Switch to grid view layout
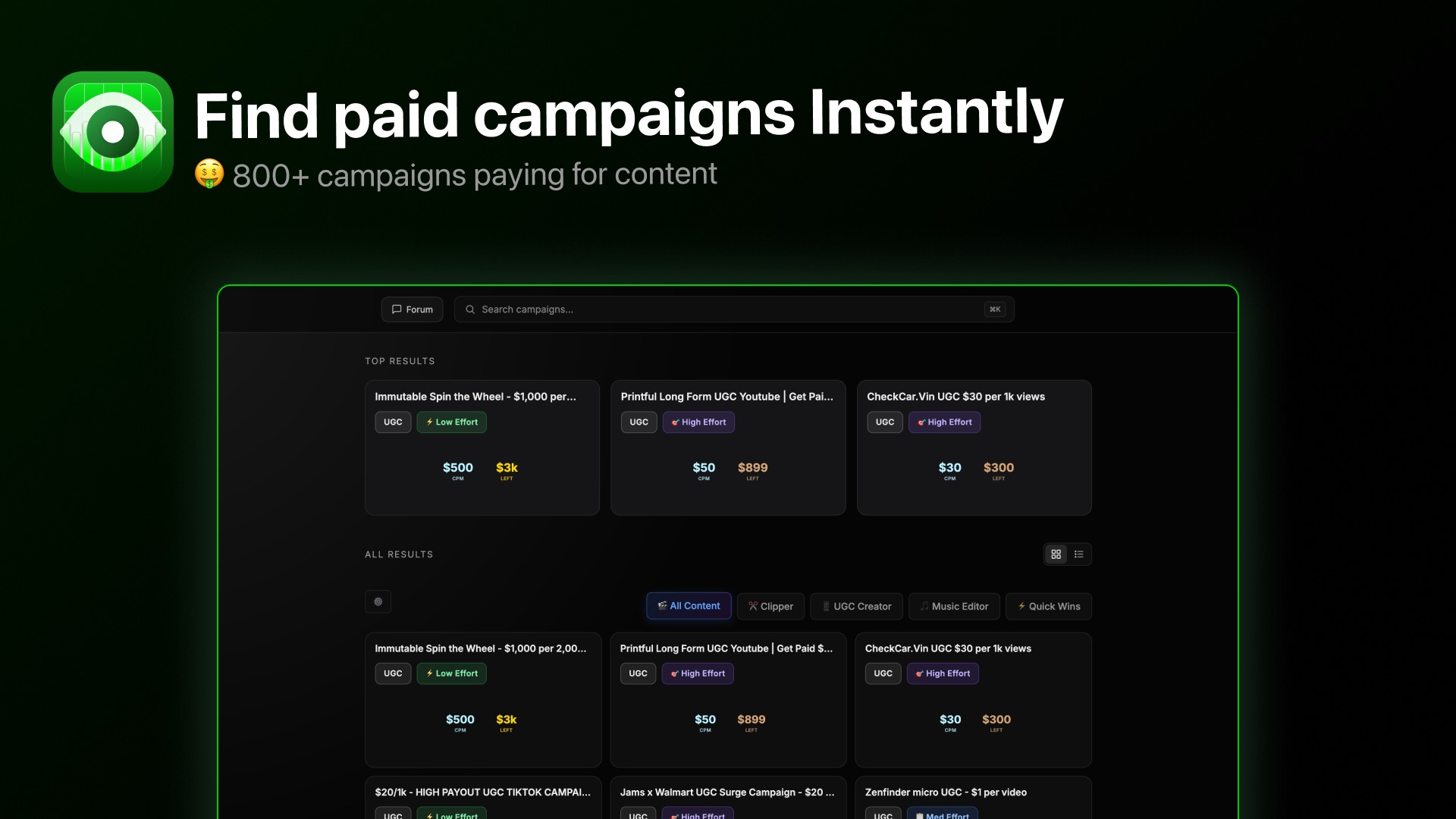 coord(1056,554)
